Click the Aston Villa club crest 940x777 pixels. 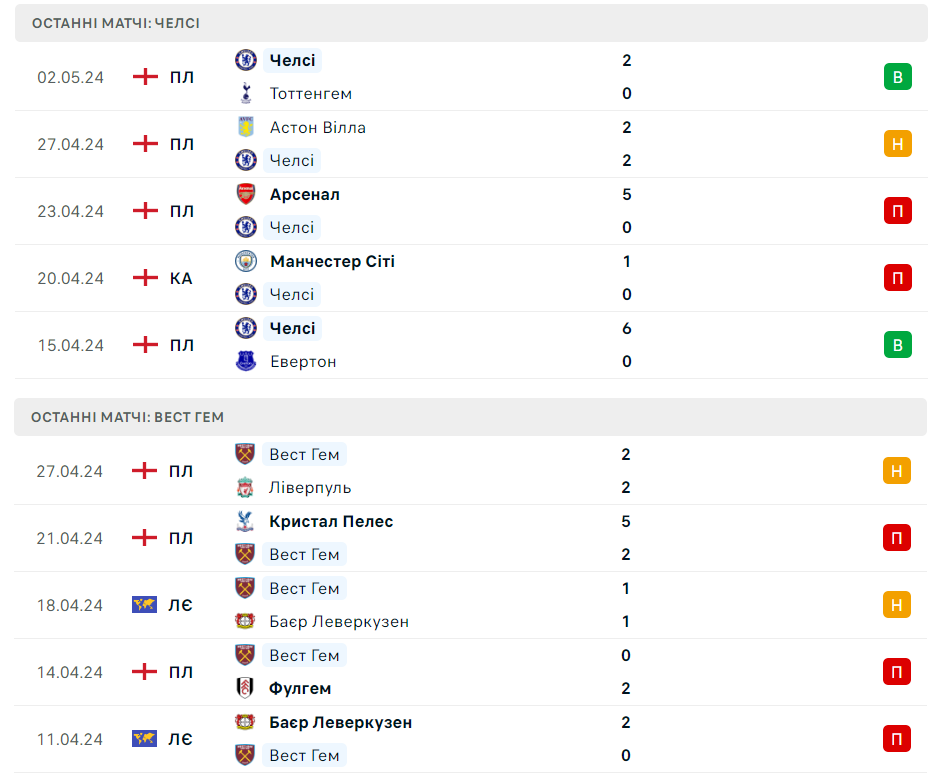(x=246, y=127)
